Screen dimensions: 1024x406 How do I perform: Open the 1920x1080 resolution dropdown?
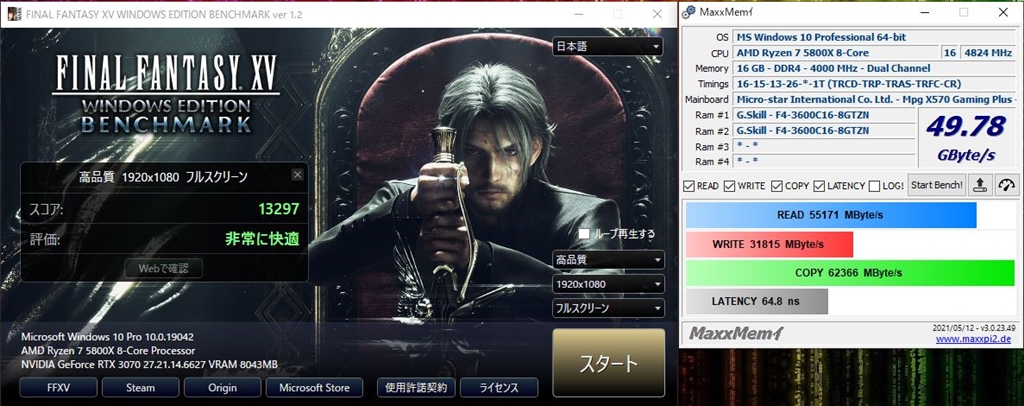point(608,284)
